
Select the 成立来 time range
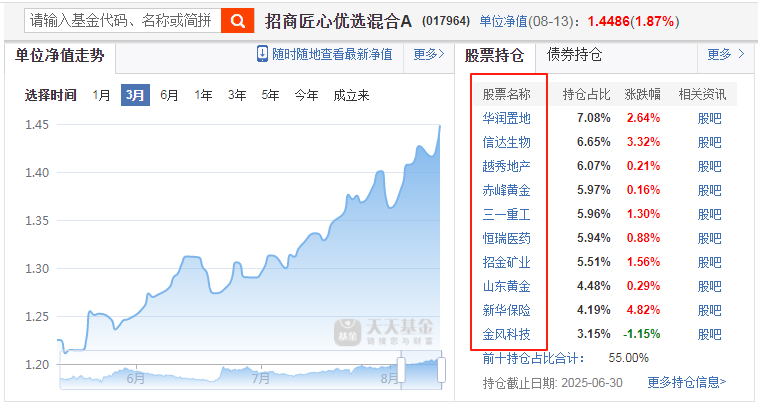[x=351, y=95]
